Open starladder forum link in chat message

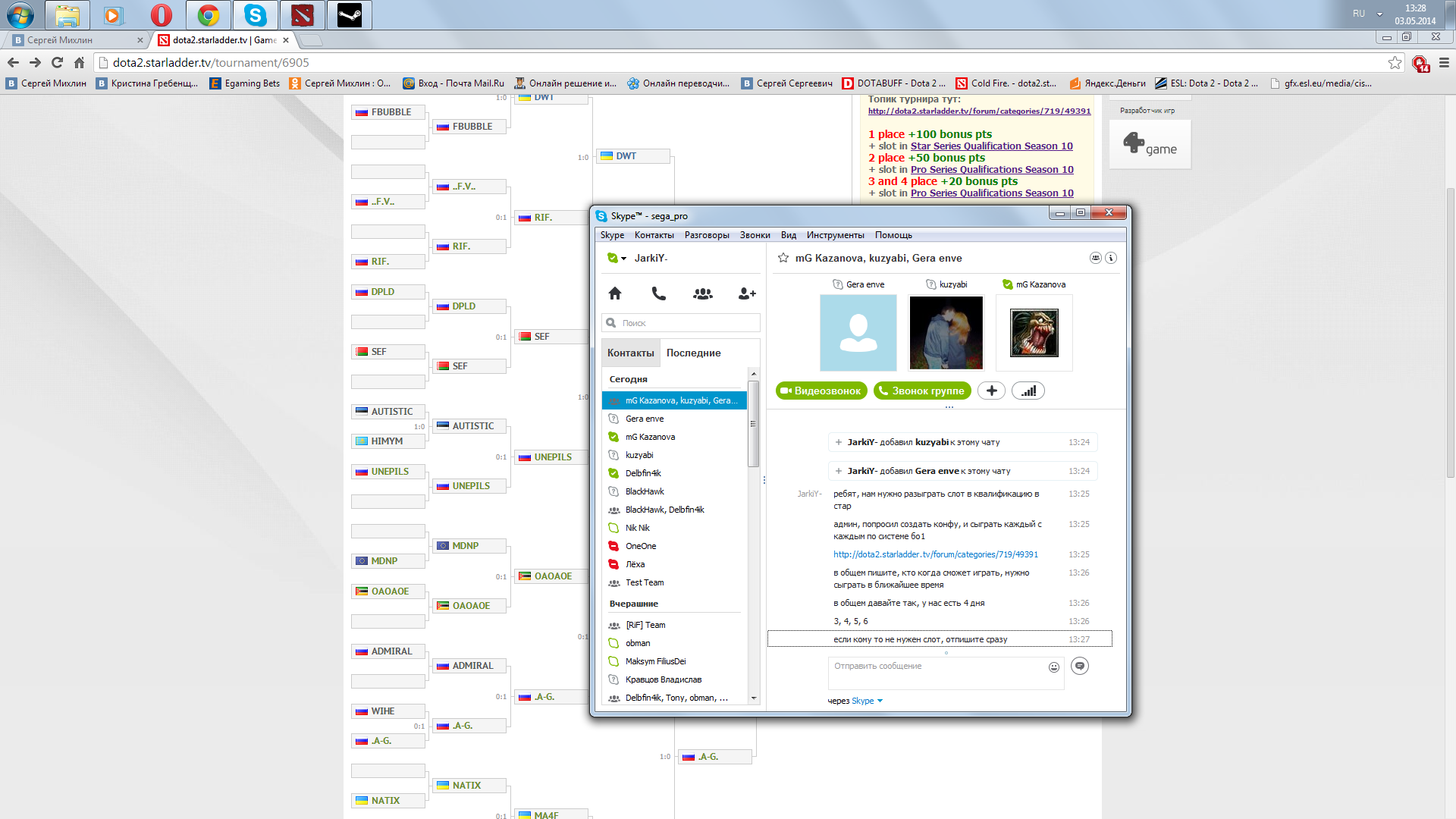(936, 554)
